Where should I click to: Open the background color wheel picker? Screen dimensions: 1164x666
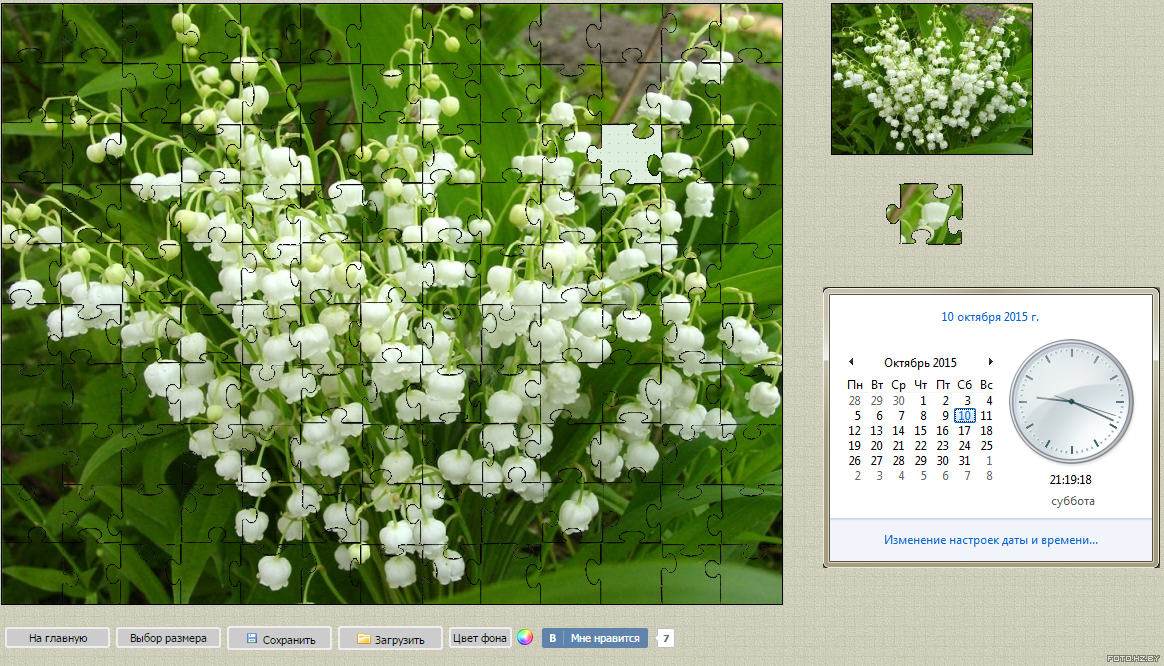[525, 638]
